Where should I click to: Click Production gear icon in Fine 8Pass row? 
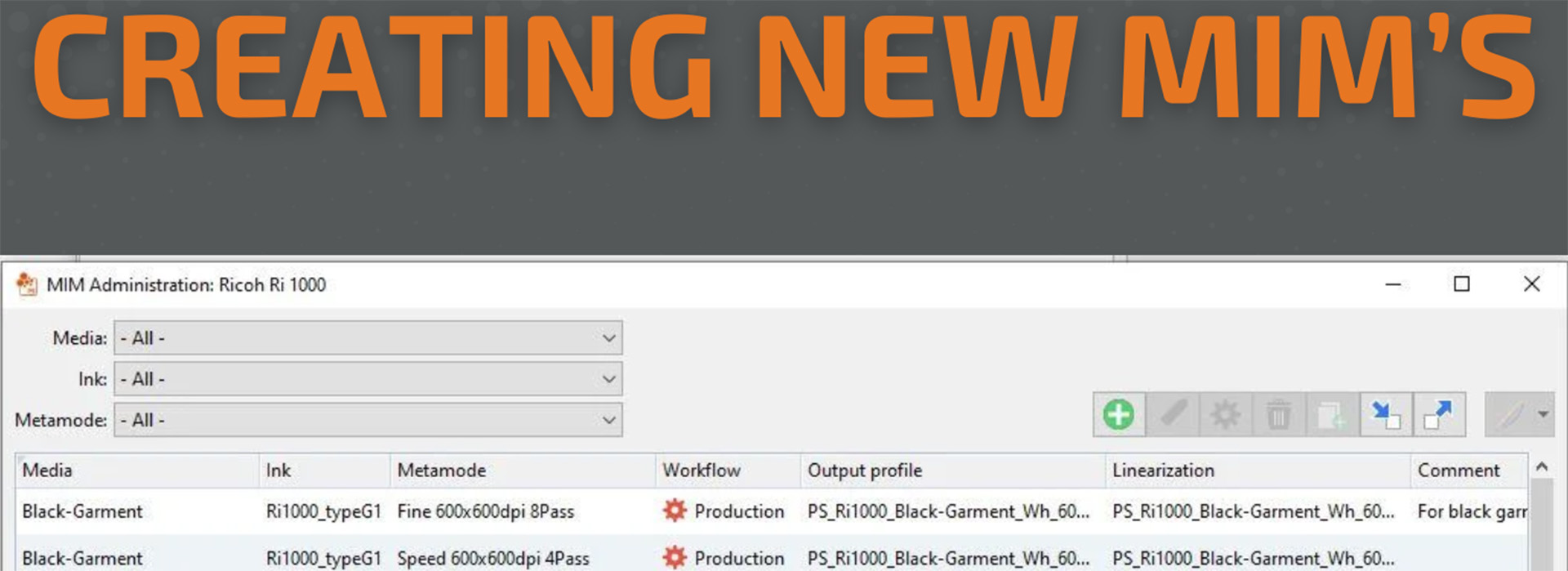(x=675, y=511)
